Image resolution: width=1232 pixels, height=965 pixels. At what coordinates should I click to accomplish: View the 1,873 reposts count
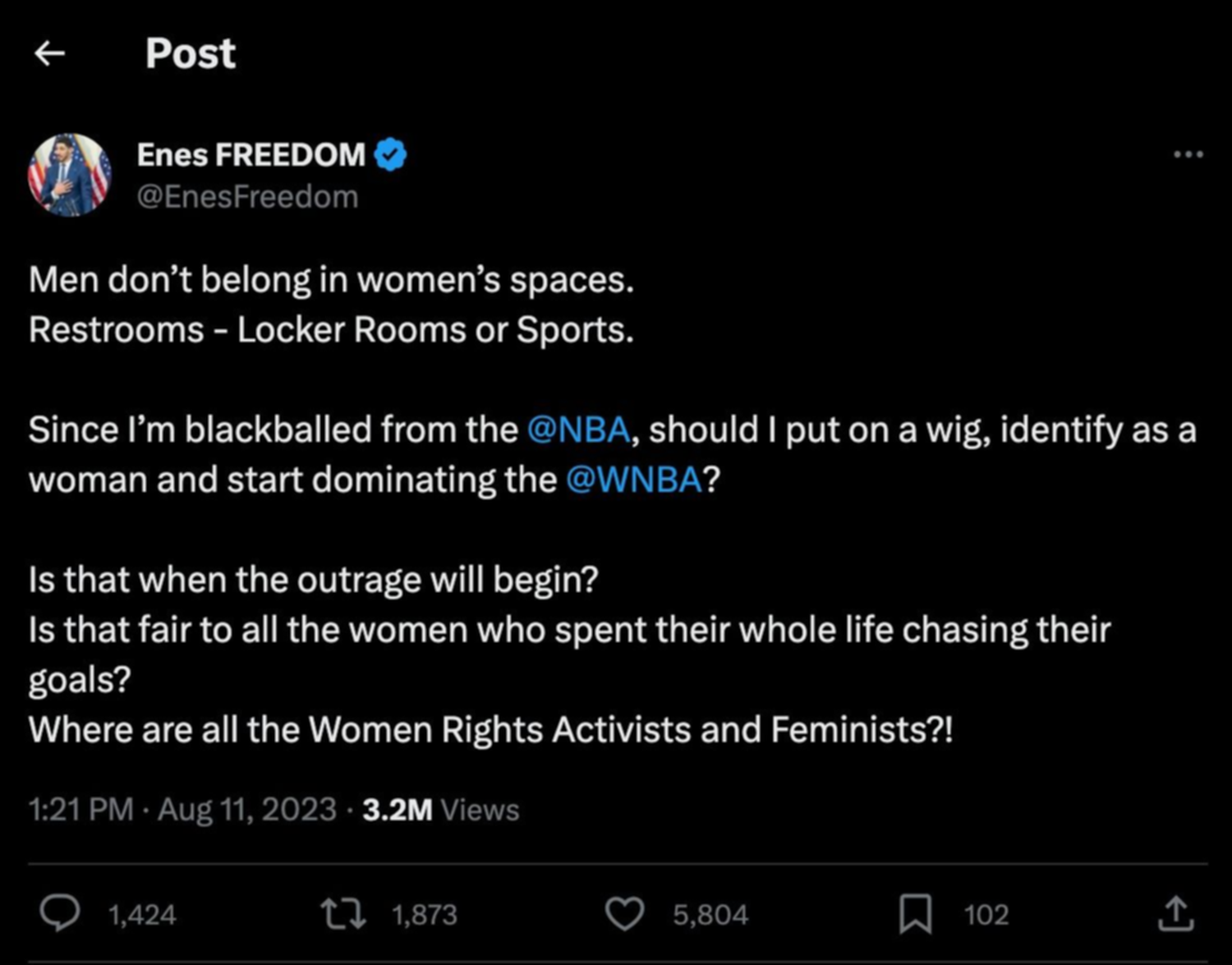pos(424,915)
